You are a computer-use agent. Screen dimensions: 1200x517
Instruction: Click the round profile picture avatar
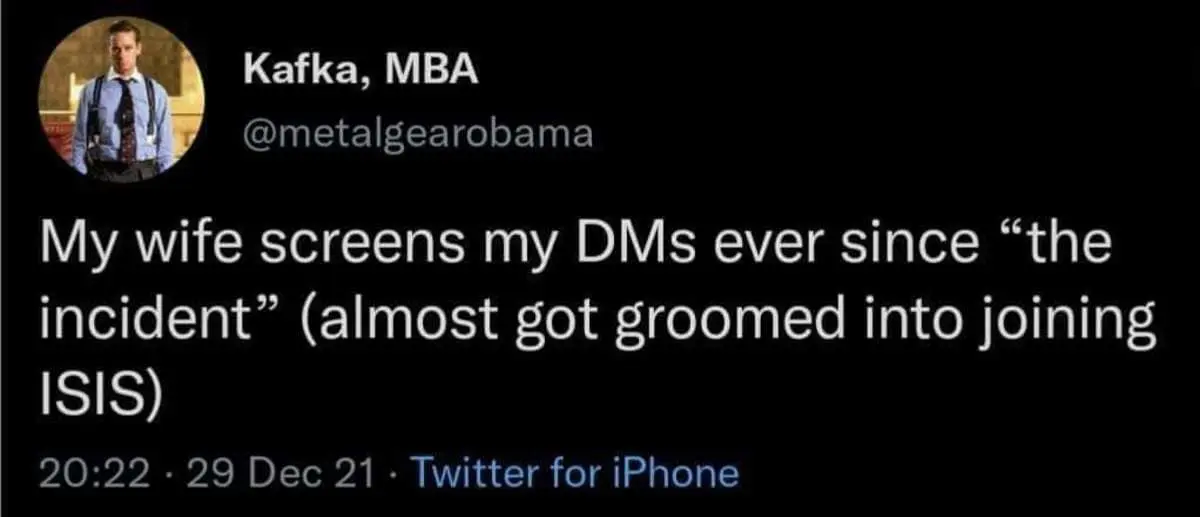click(x=122, y=99)
